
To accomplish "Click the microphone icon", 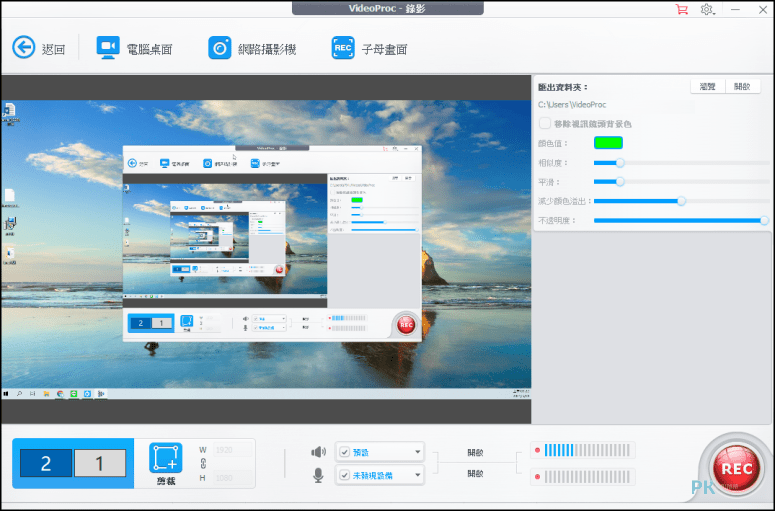I will [318, 475].
